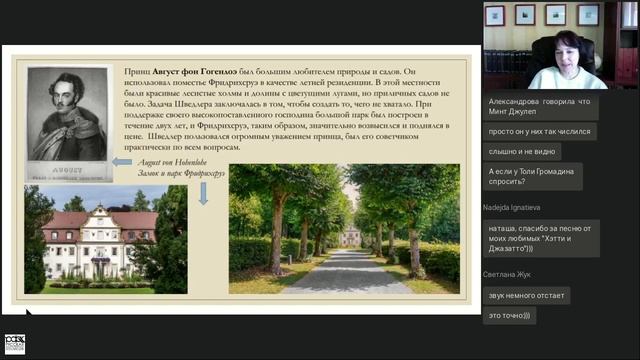Screen dimensions: 640x360
Task: Click the bold name 'Август фон Гогенлоэ'
Action: 194,71
